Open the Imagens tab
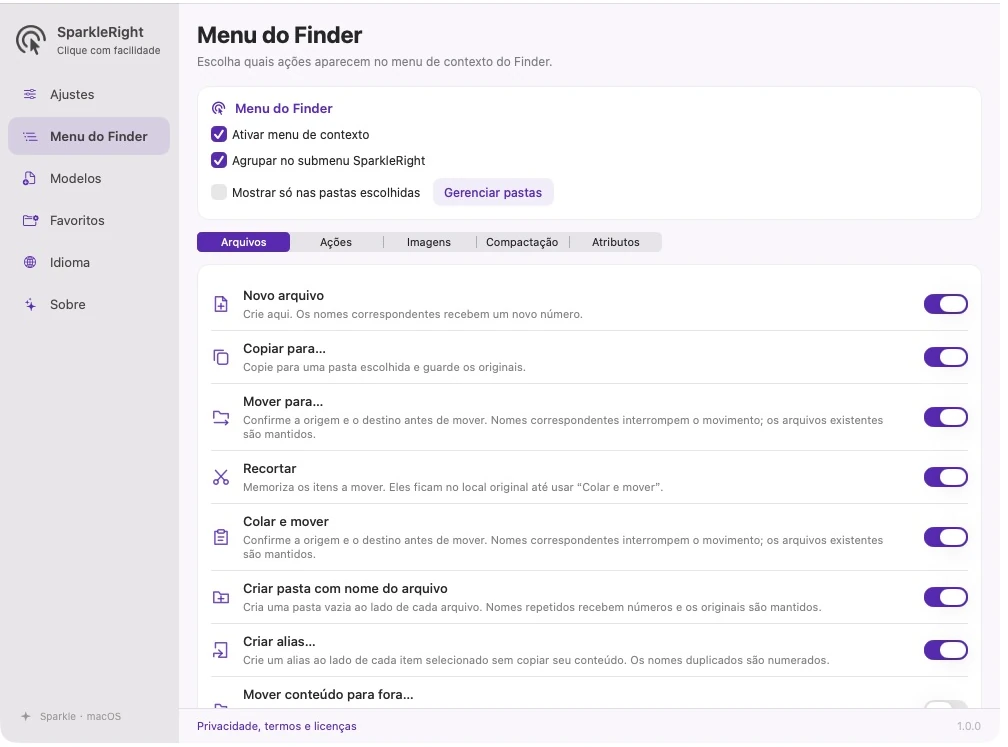1008x747 pixels. click(429, 242)
